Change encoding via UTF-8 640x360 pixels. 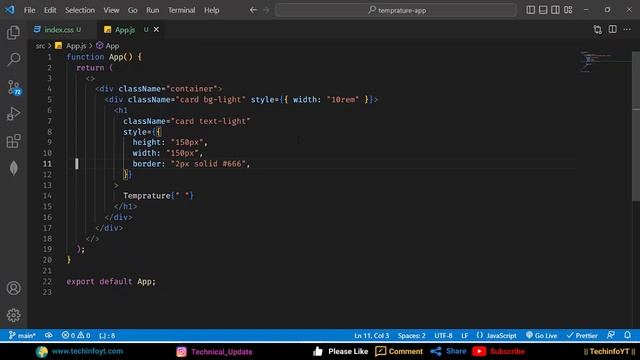443,336
